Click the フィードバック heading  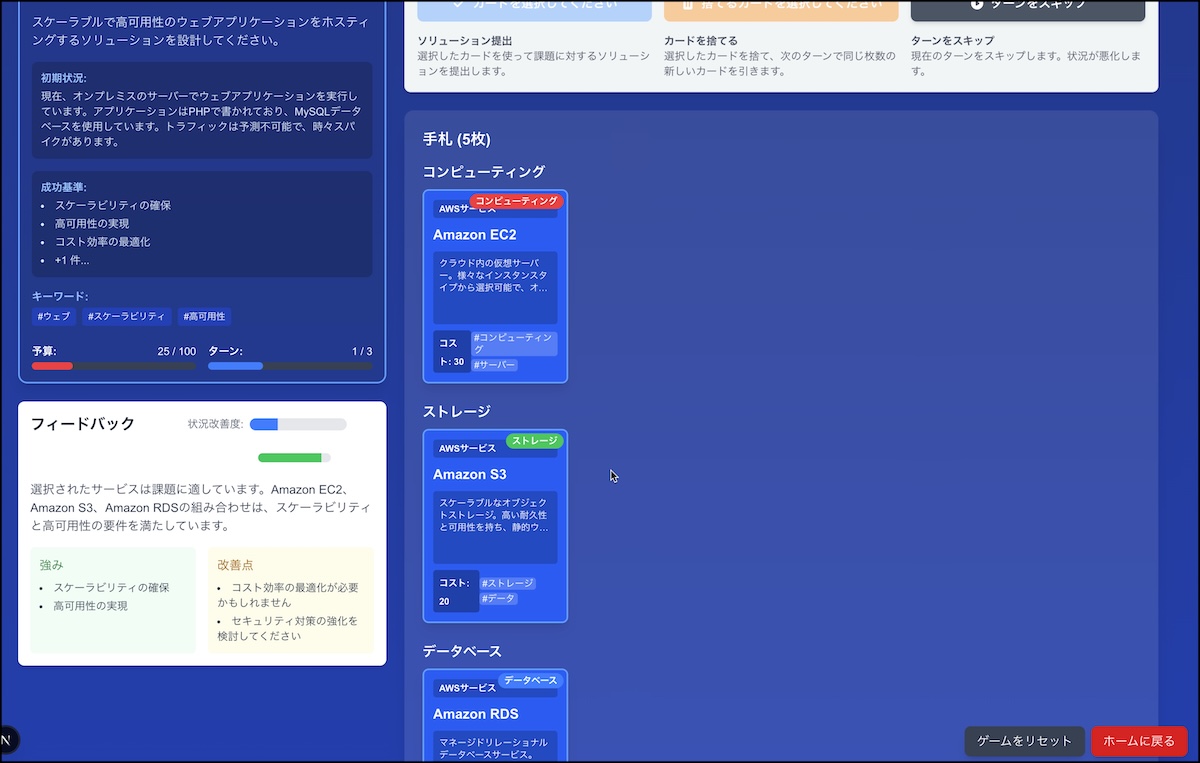(x=83, y=423)
